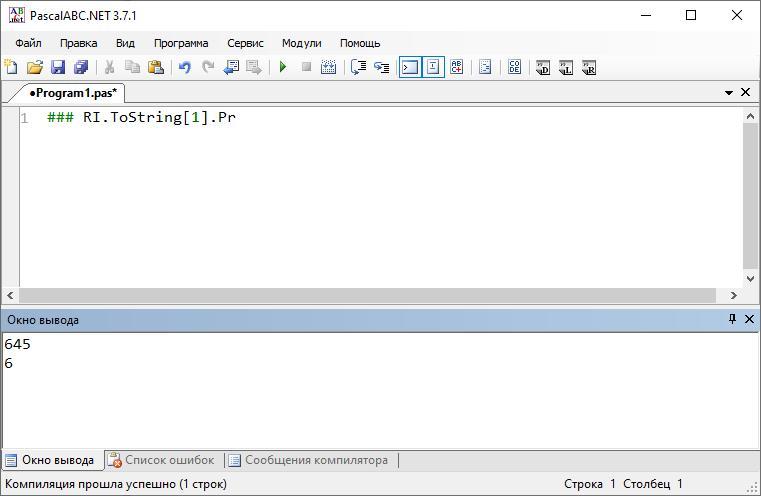Switch to the Окно вывода bottom tab

pos(51,460)
